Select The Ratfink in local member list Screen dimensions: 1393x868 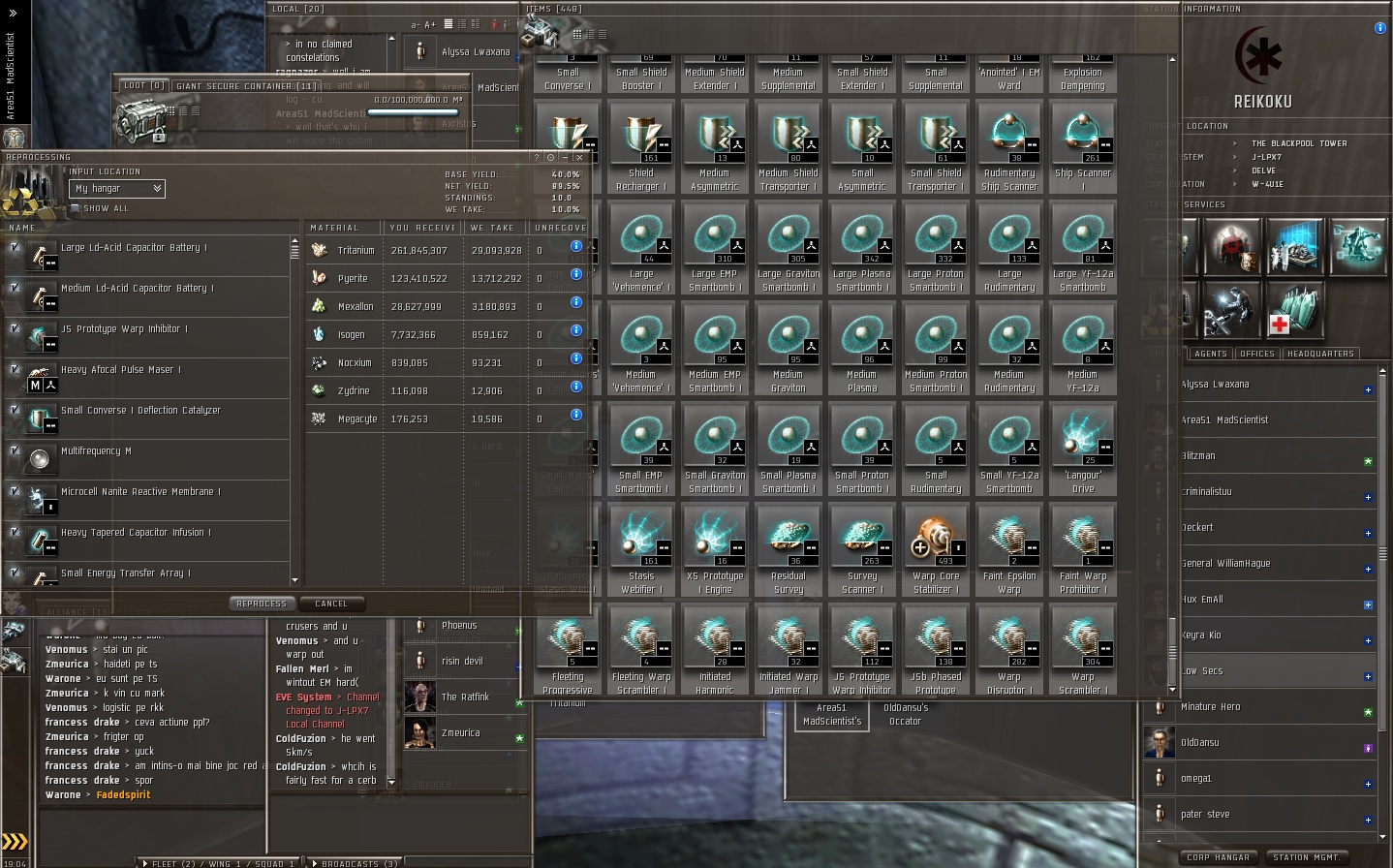point(466,697)
